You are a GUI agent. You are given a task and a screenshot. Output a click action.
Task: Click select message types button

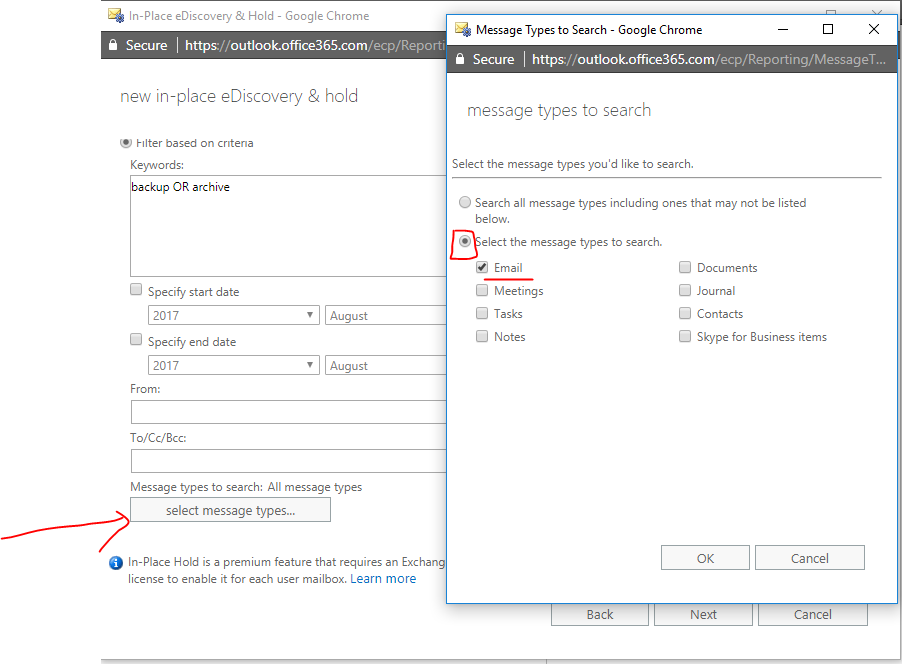coord(231,510)
